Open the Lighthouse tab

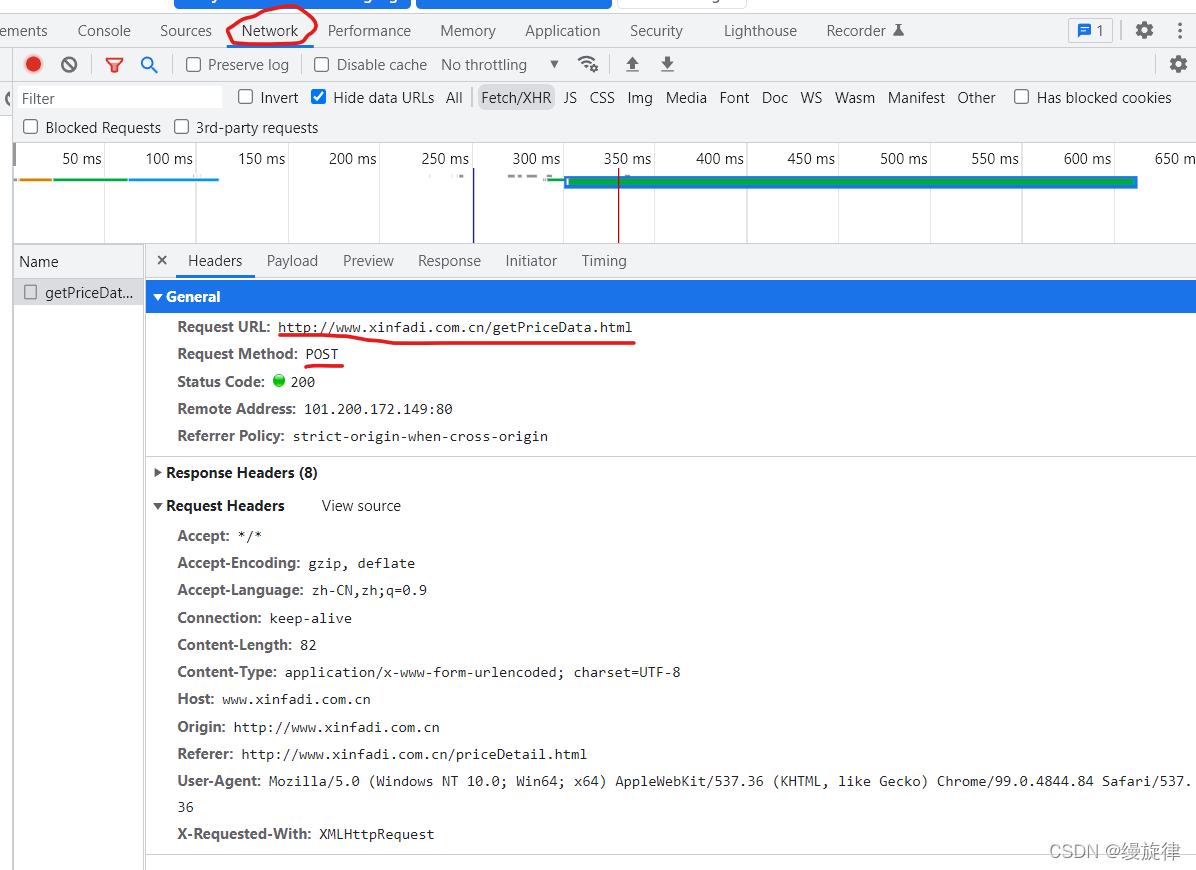point(760,31)
